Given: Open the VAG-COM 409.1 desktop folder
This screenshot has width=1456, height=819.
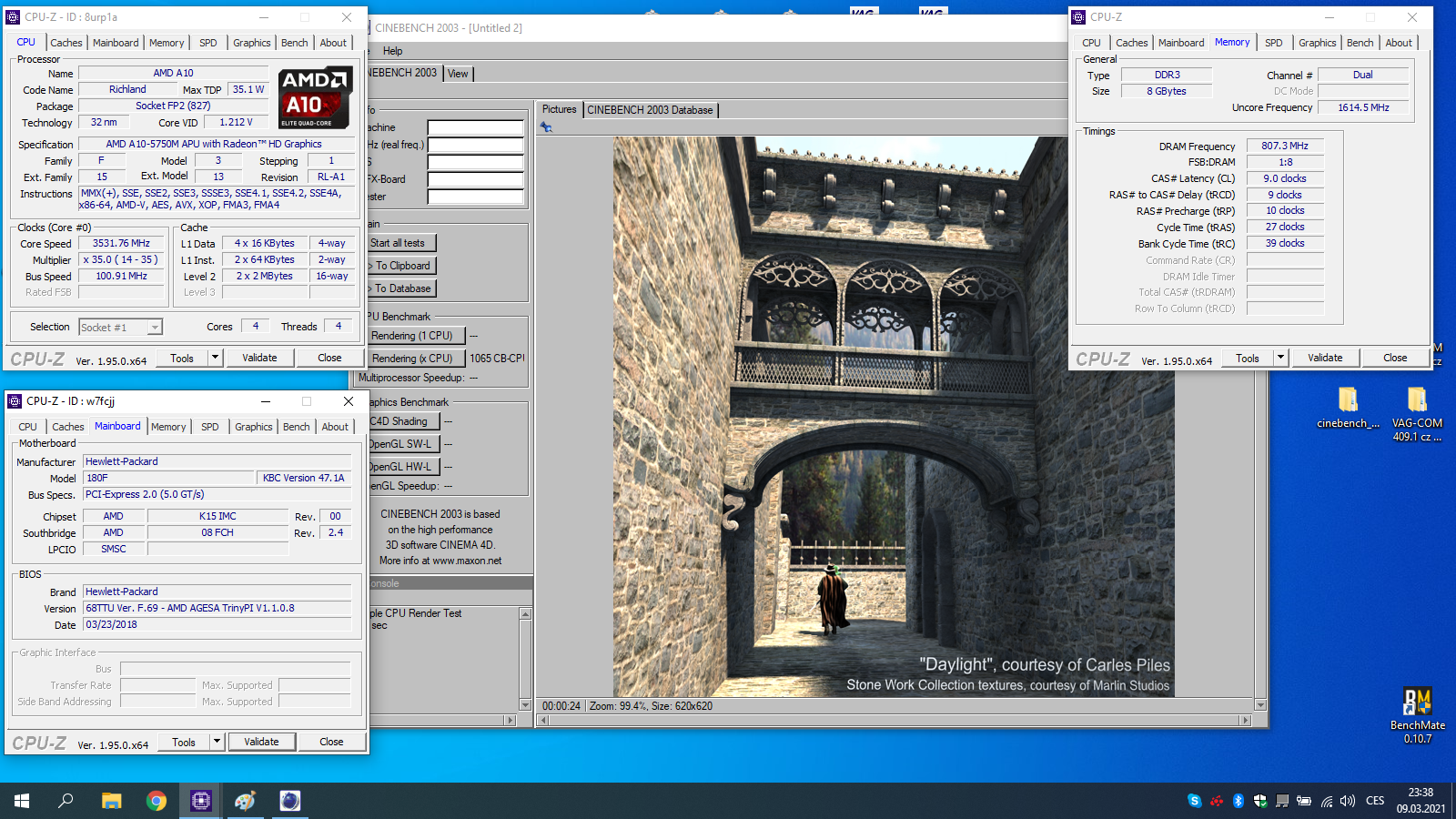Looking at the screenshot, I should [x=1417, y=414].
